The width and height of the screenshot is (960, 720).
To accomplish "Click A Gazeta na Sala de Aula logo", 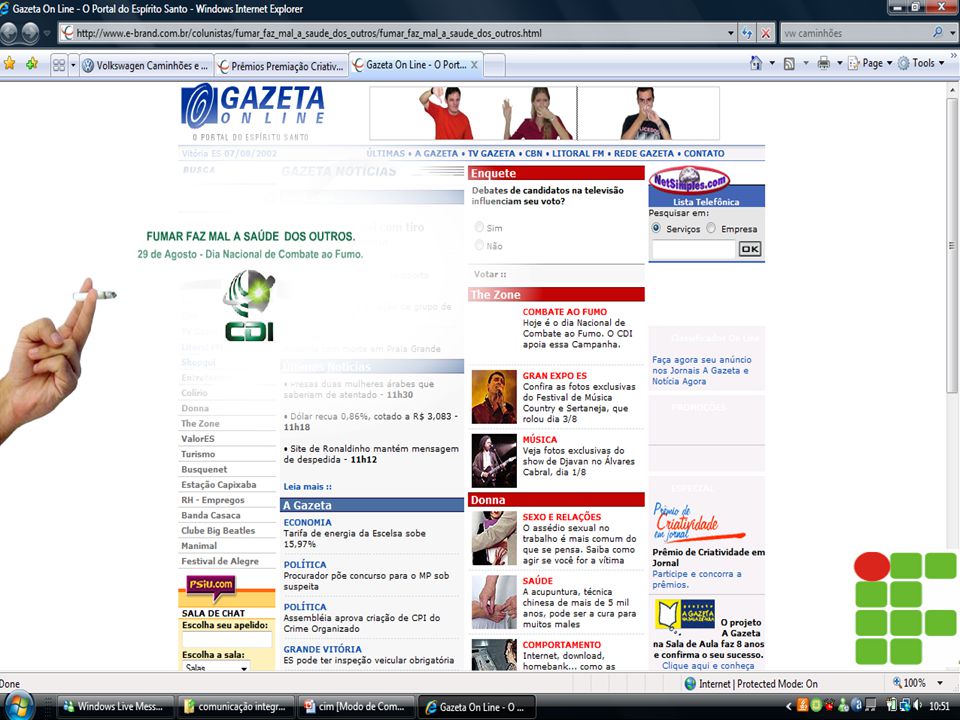I will 684,615.
